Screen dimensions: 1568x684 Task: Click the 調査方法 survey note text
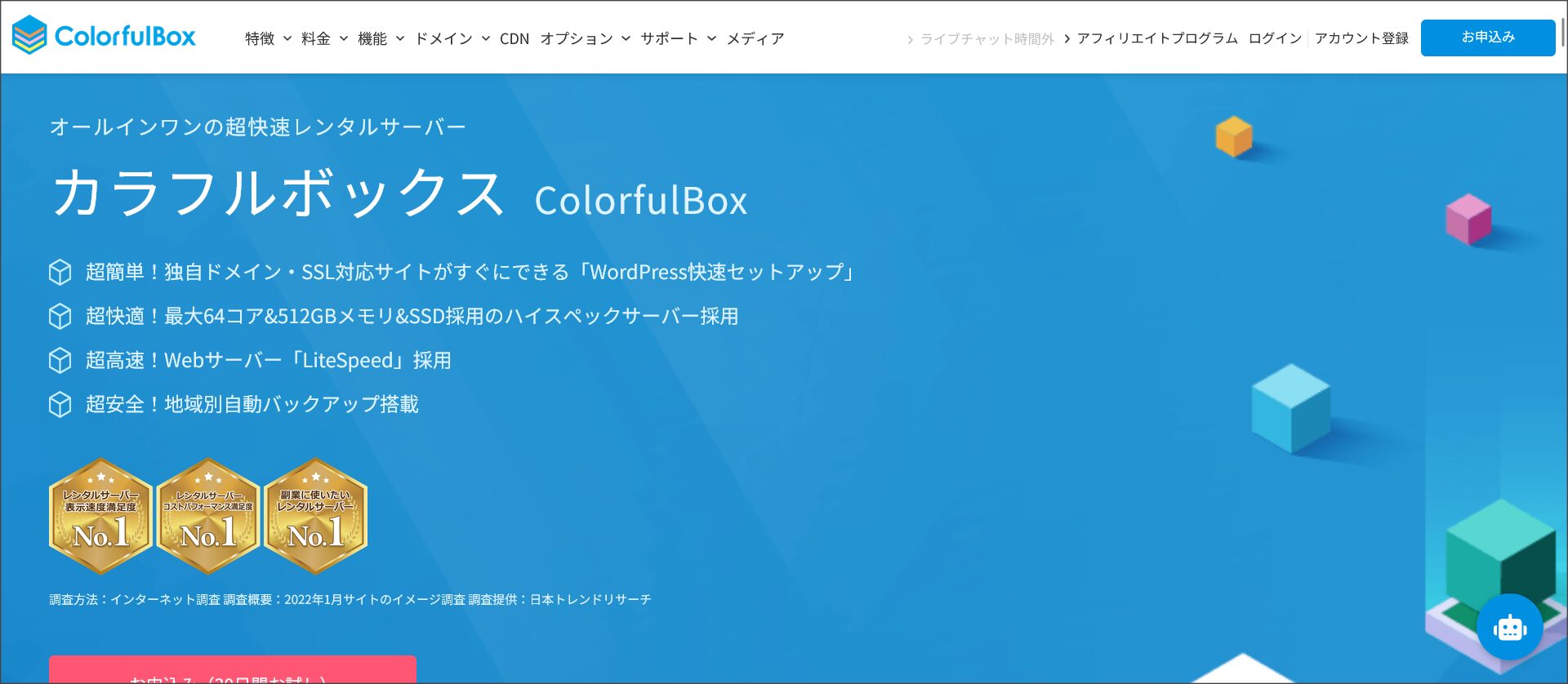350,599
